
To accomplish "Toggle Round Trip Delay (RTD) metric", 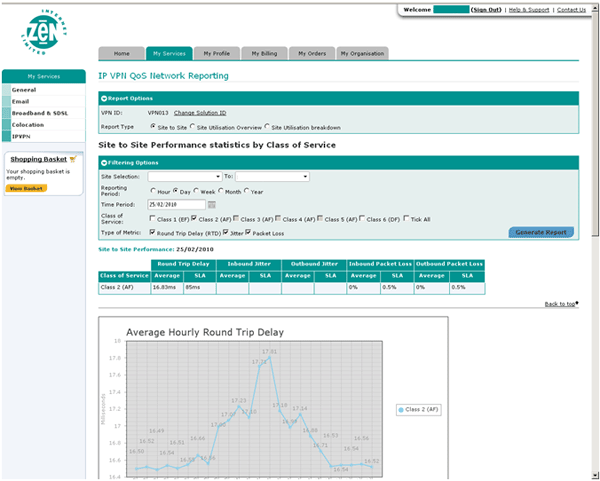I will click(x=152, y=232).
